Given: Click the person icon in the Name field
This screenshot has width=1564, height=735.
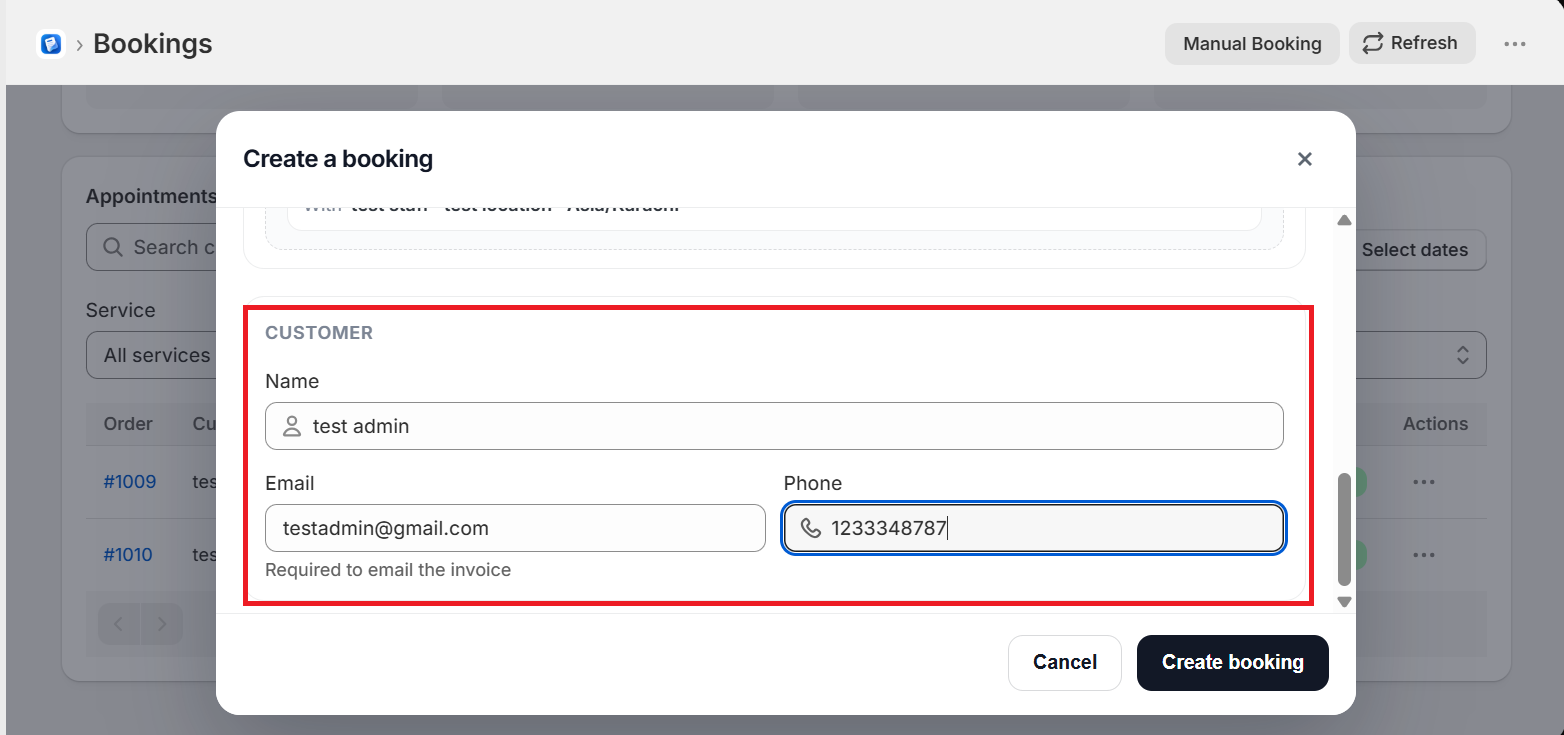Looking at the screenshot, I should click(292, 426).
